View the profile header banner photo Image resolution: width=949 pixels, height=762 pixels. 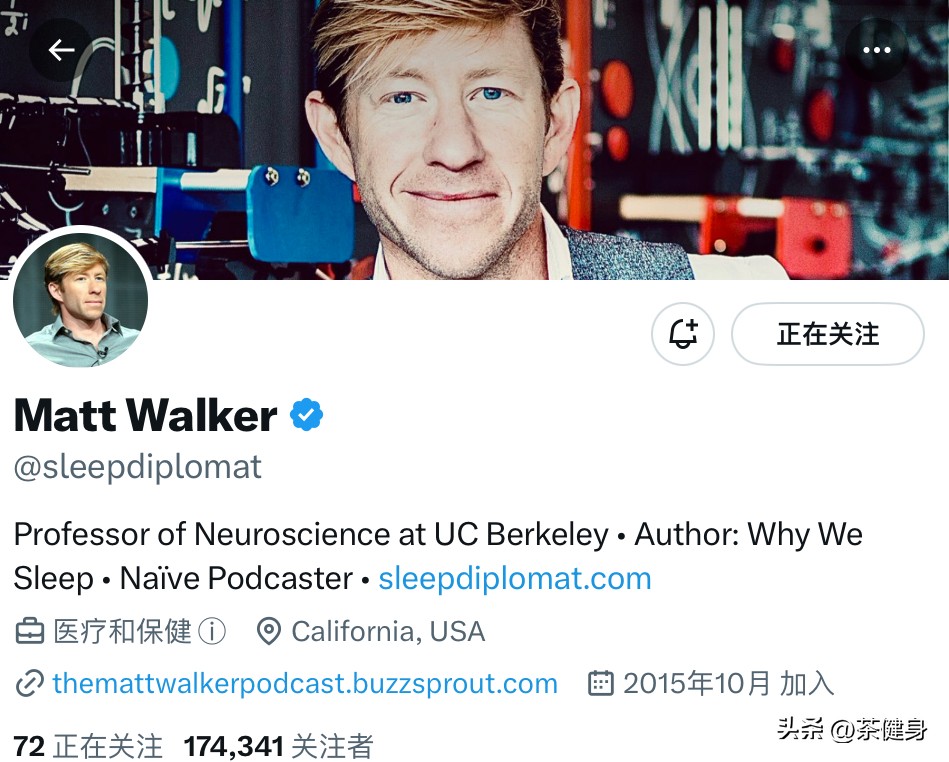474,140
